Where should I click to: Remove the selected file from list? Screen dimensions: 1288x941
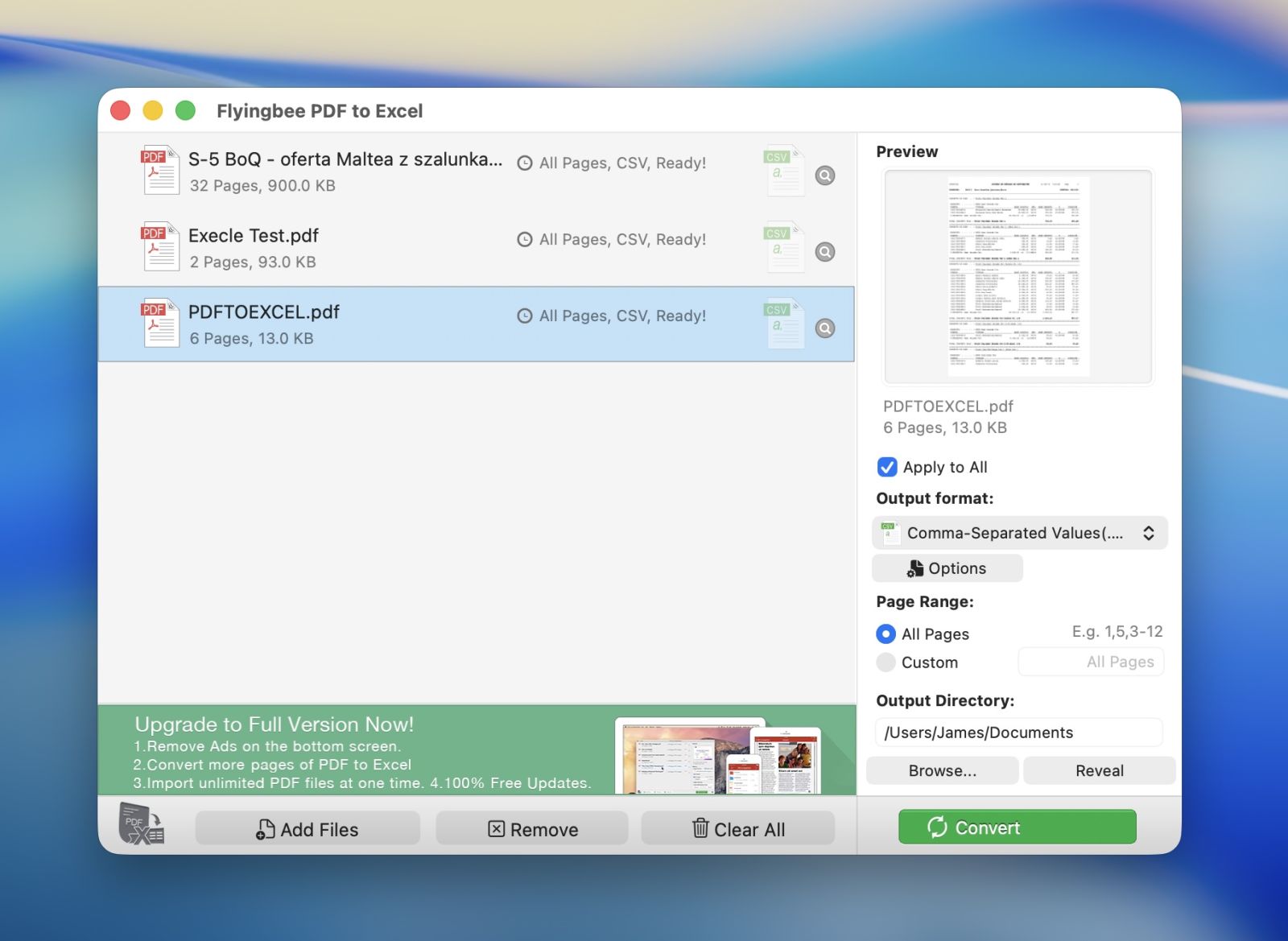pyautogui.click(x=532, y=829)
